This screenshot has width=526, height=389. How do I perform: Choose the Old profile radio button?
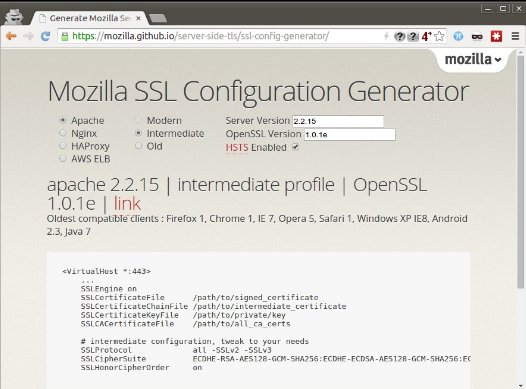click(138, 146)
